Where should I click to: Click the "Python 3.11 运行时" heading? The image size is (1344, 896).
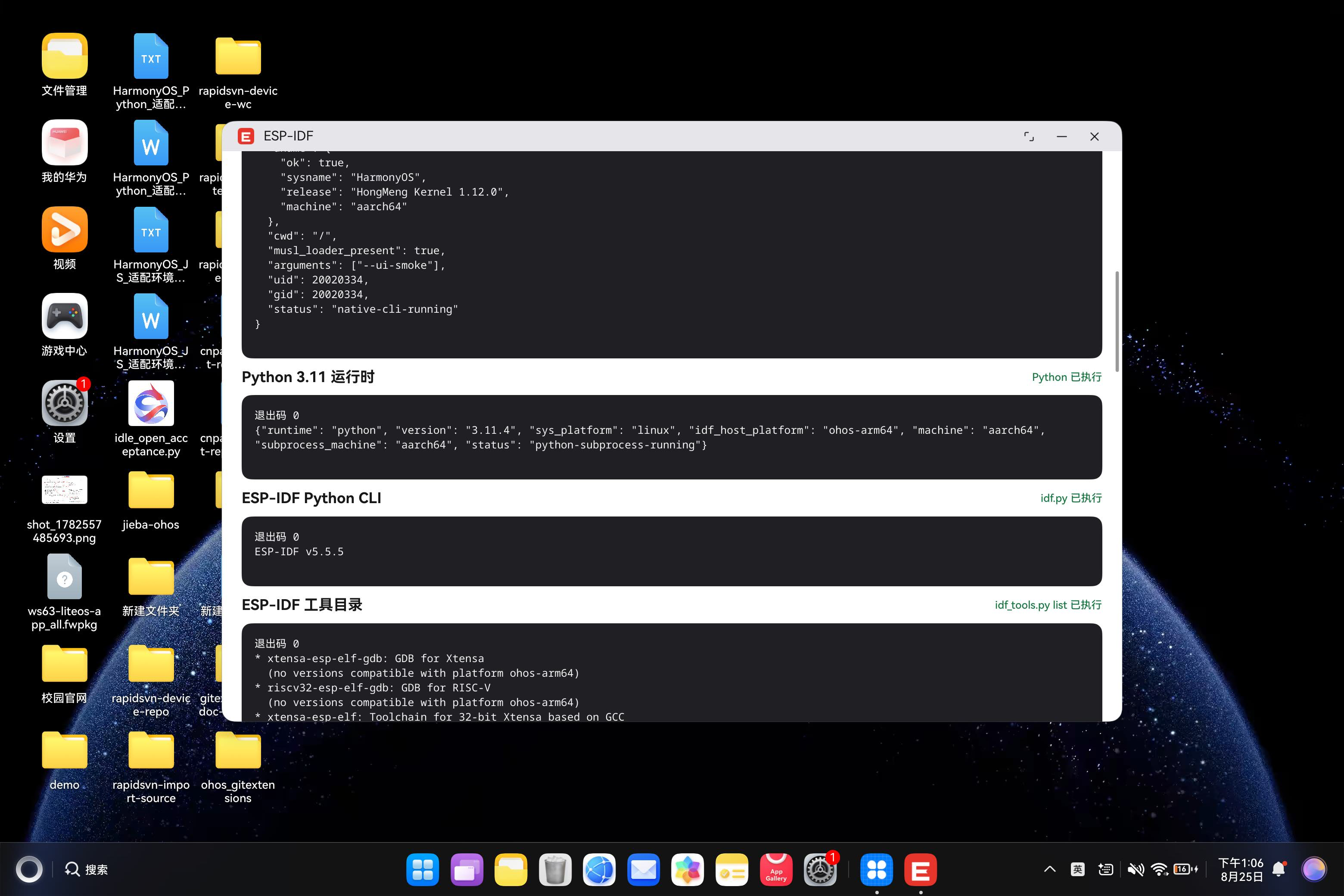pos(308,377)
